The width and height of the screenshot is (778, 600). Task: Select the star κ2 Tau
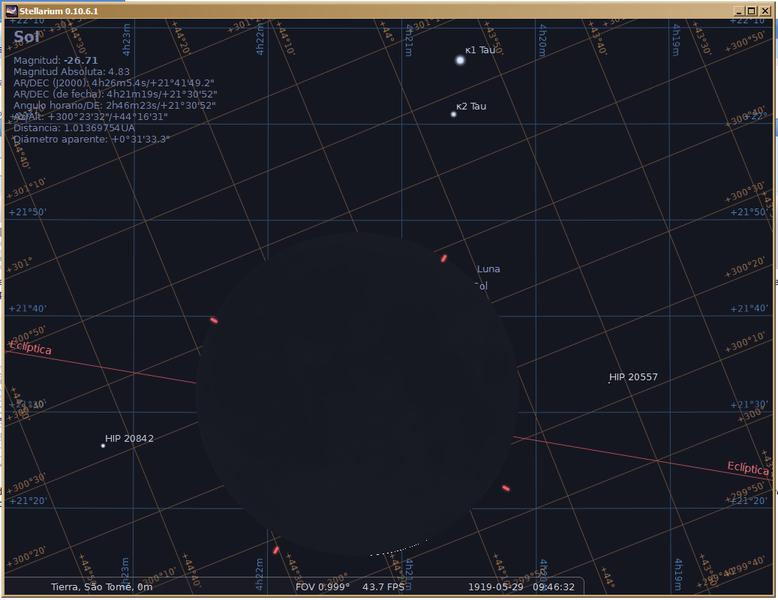tap(453, 114)
